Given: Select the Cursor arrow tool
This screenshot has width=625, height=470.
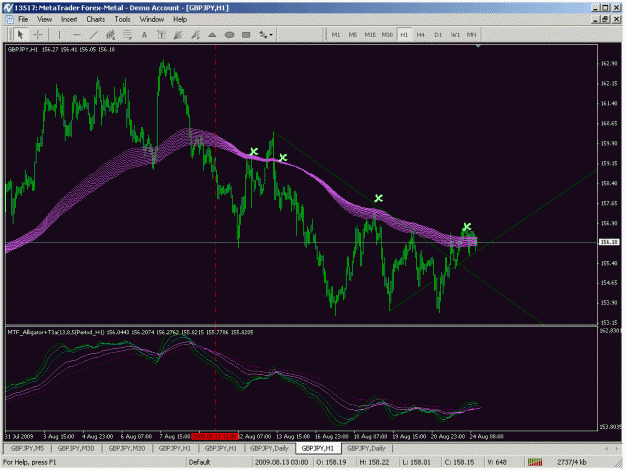Looking at the screenshot, I should [20, 35].
